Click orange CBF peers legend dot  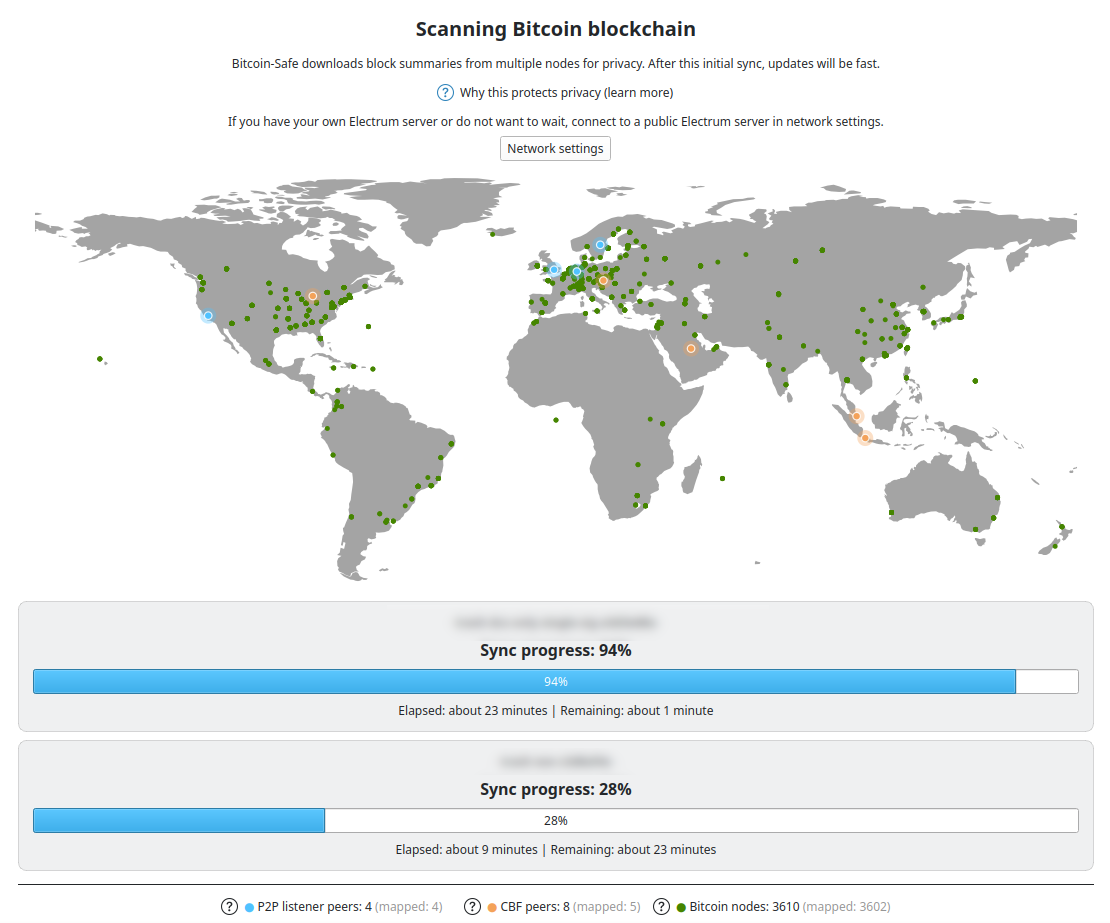[492, 907]
